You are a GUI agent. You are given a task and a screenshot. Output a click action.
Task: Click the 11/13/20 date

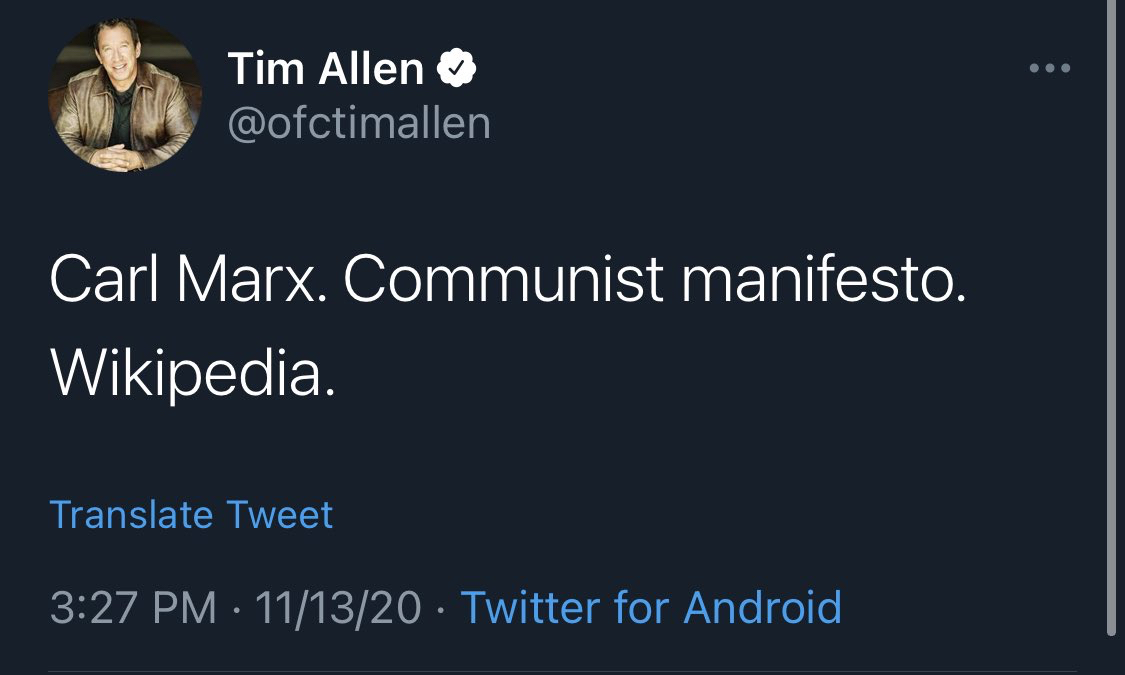pos(338,607)
